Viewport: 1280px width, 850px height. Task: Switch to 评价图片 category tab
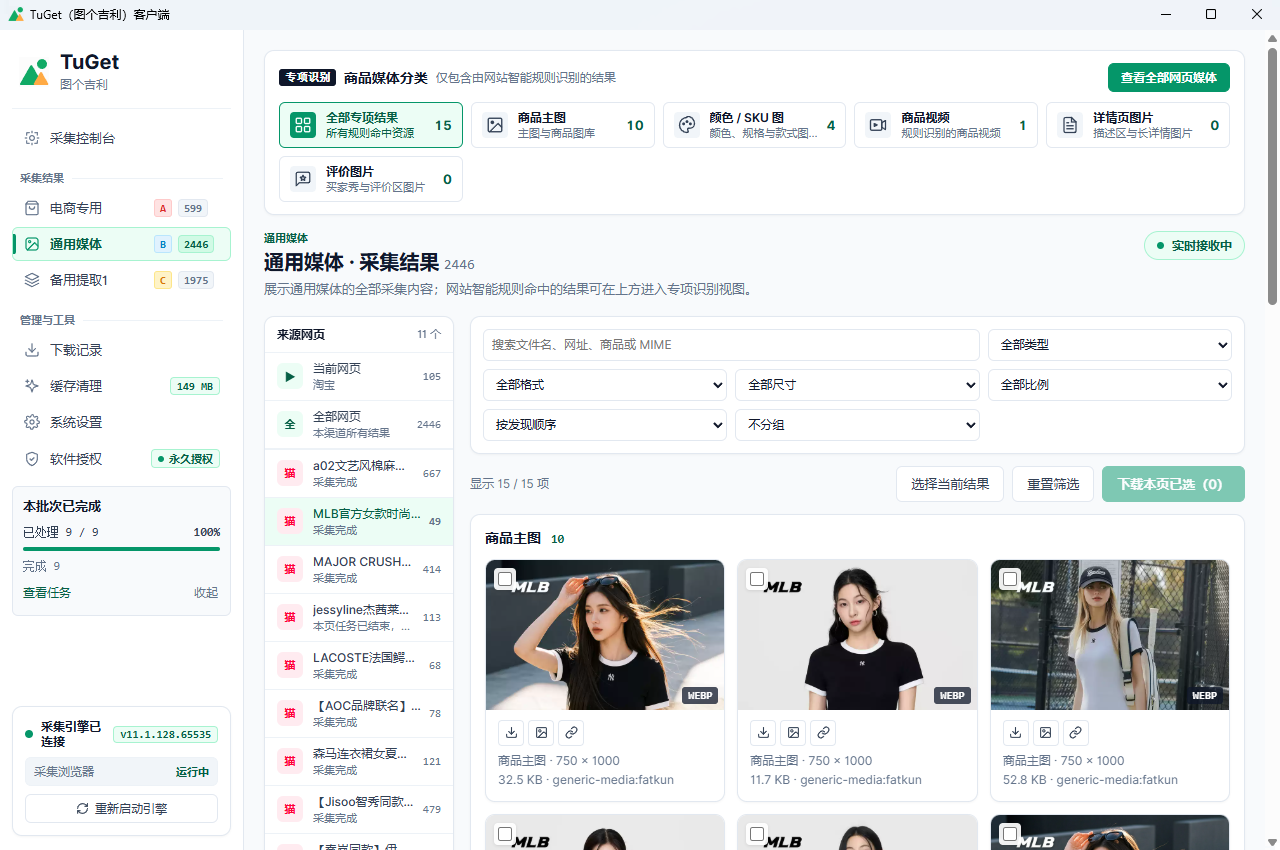pyautogui.click(x=371, y=179)
